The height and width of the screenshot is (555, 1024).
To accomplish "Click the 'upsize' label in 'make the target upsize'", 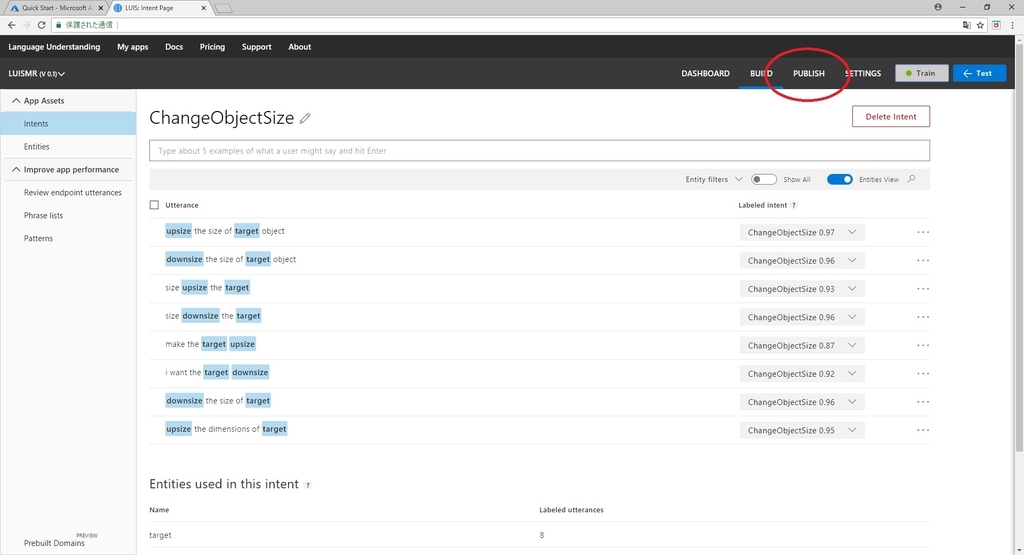I will tap(242, 344).
